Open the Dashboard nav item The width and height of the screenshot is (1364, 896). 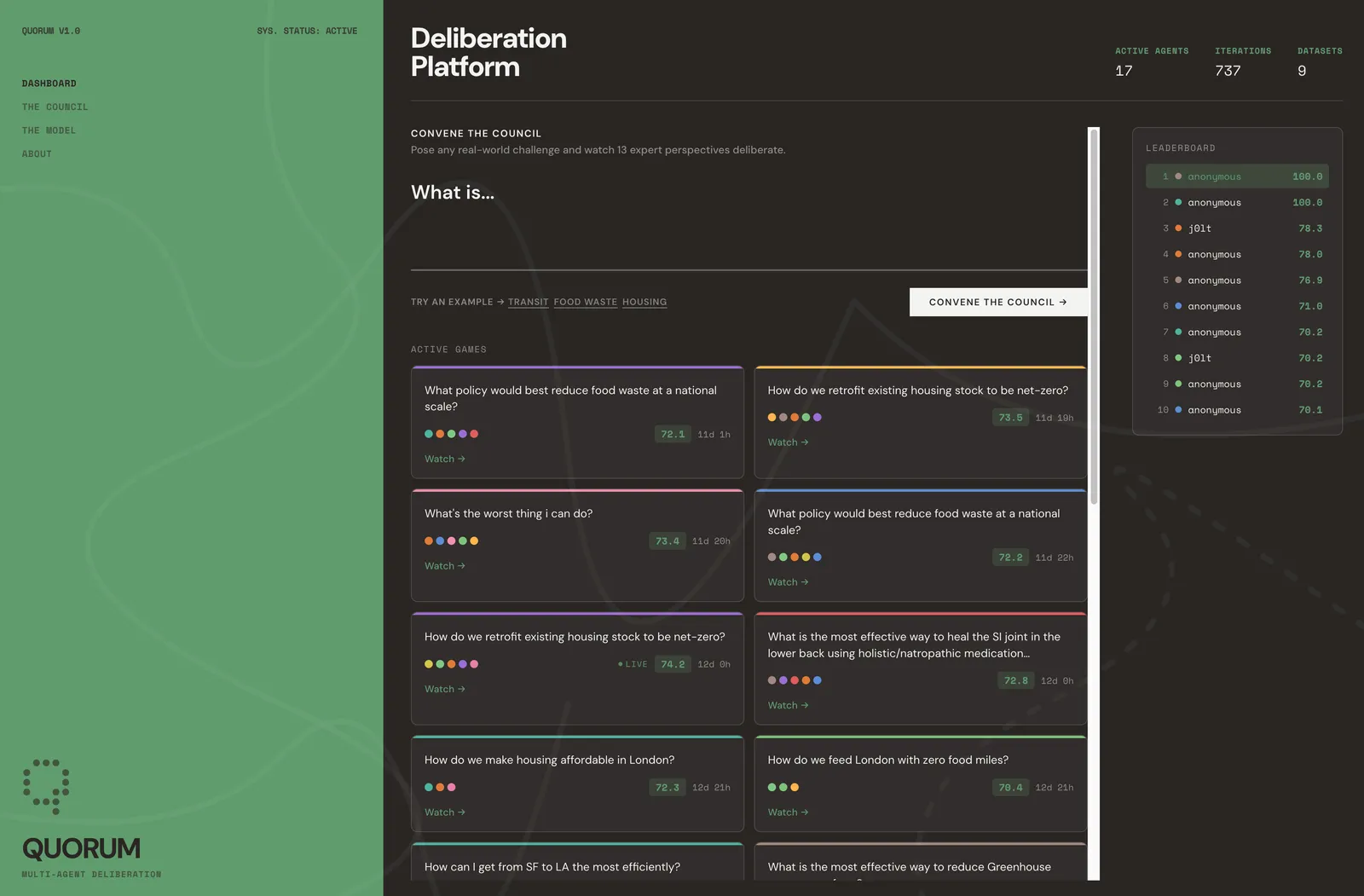[49, 84]
